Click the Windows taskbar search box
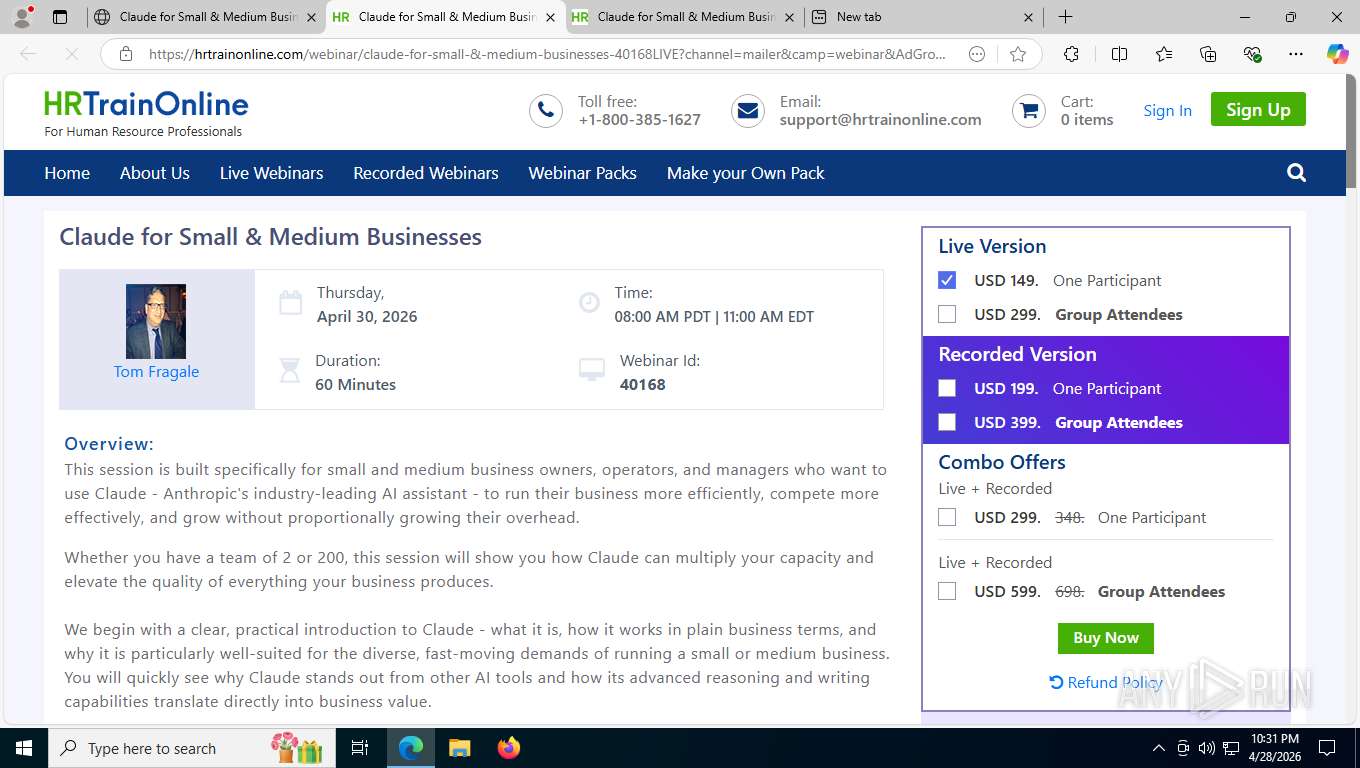Screen dimensions: 1360x768 point(190,748)
